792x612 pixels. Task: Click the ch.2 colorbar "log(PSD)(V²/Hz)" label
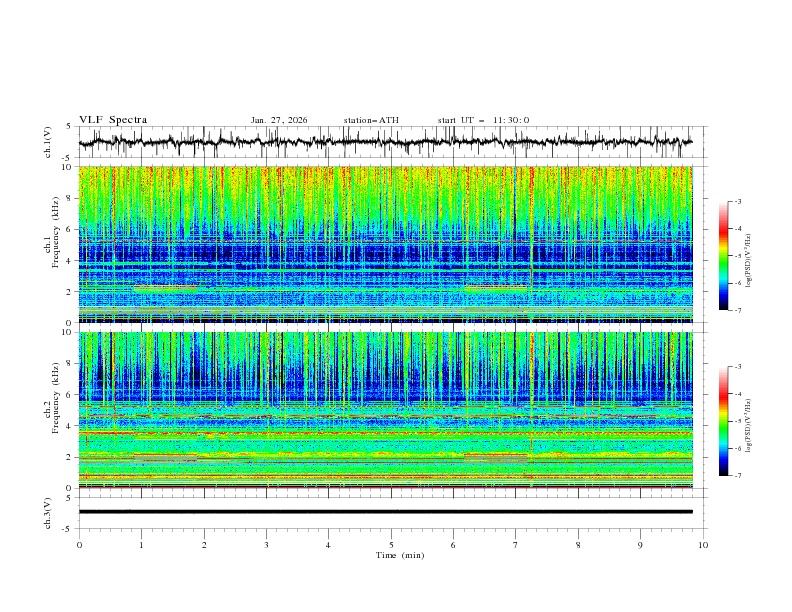click(749, 426)
